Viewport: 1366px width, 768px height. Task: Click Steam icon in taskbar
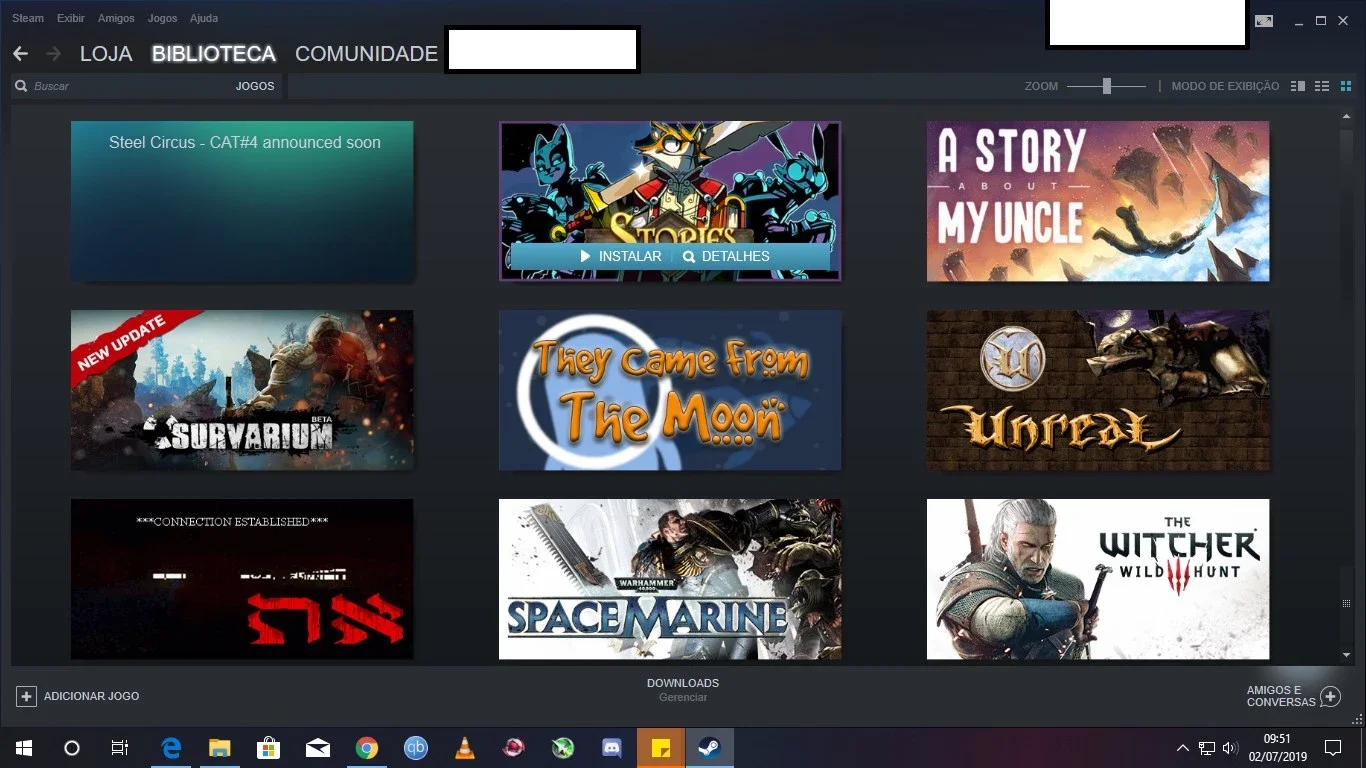tap(710, 748)
